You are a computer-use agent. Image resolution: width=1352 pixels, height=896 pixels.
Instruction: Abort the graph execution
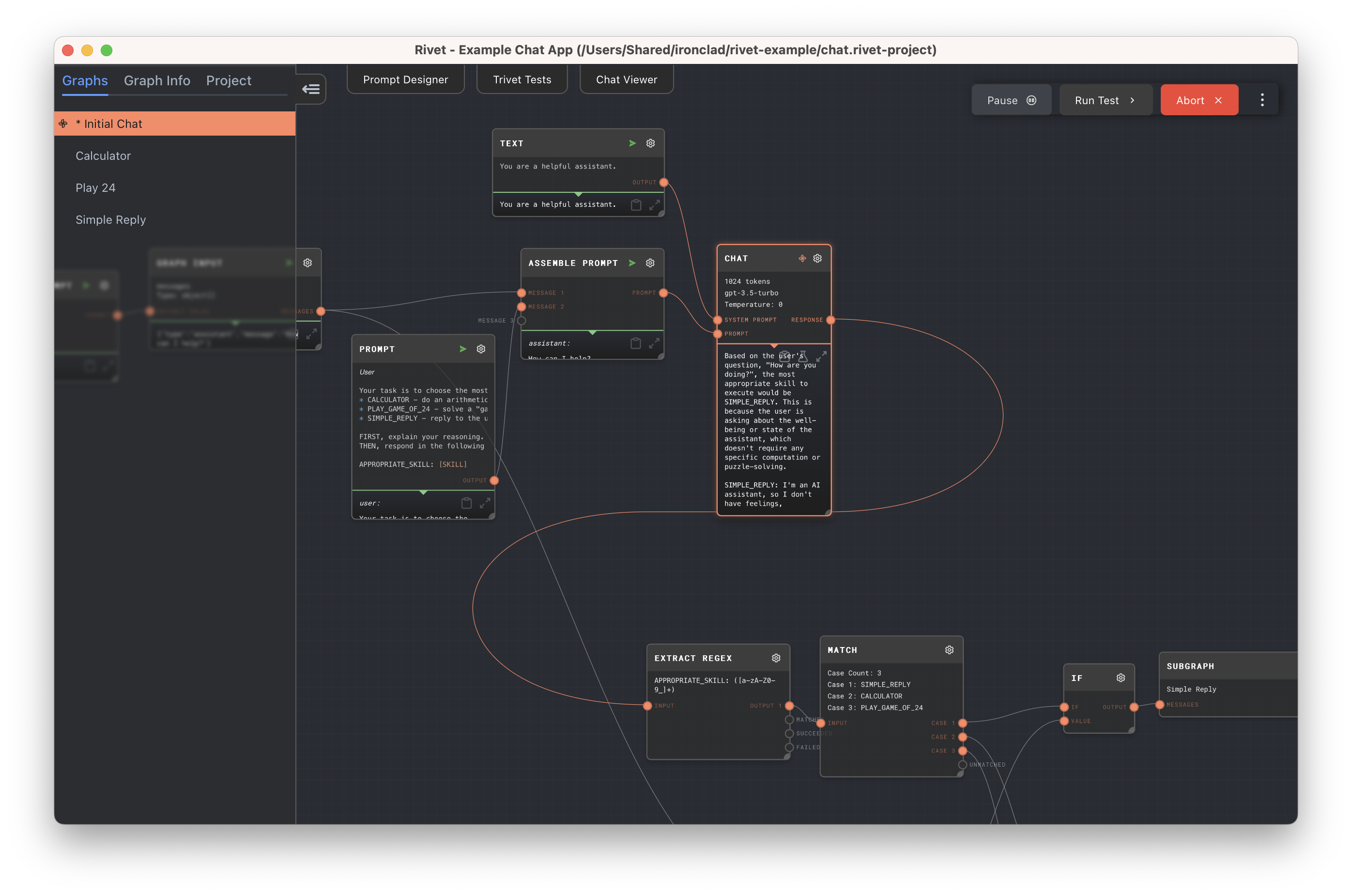(x=1199, y=100)
